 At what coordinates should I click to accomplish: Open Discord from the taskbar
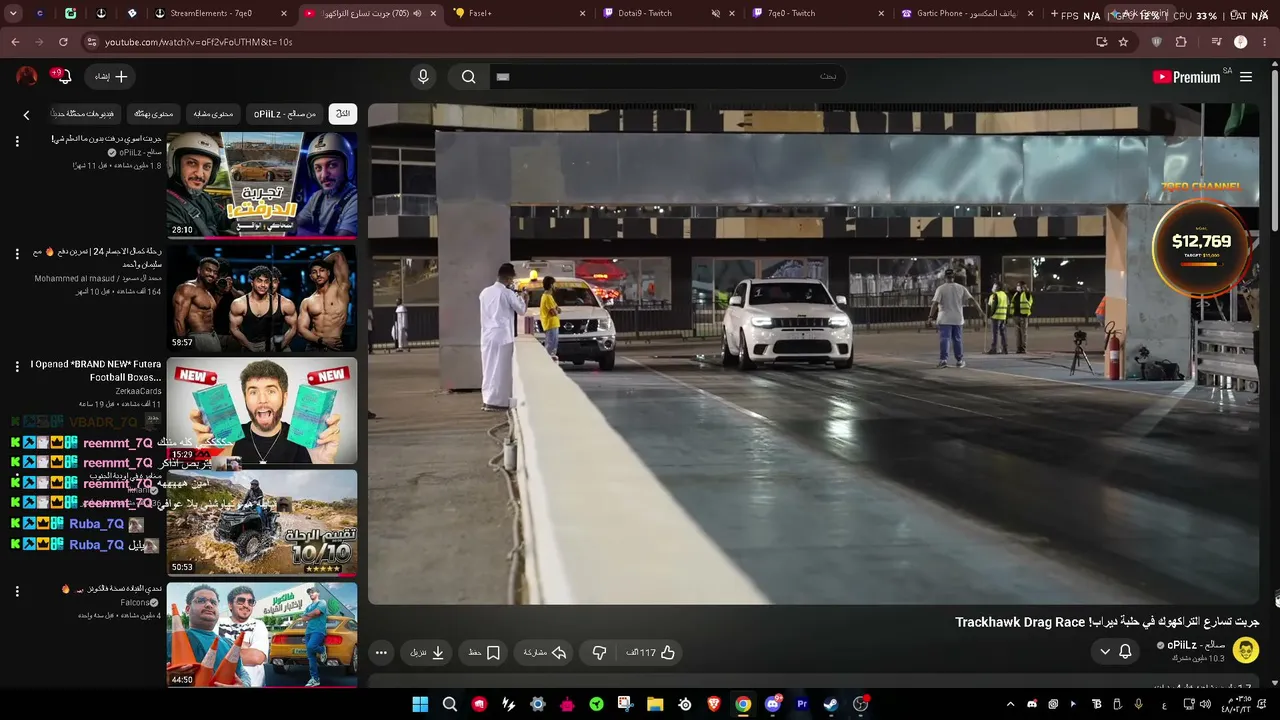[x=772, y=704]
